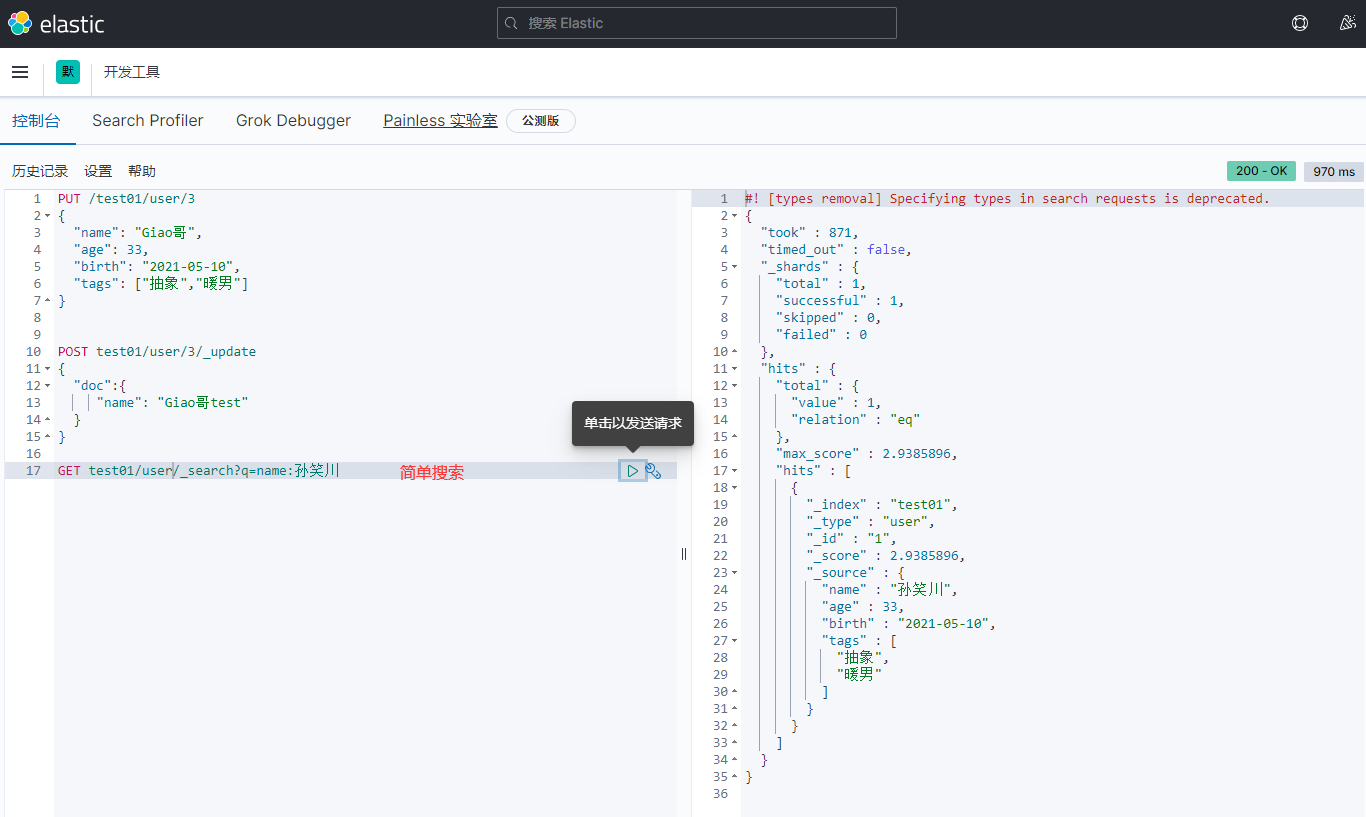Collapse "_shards" fold arrow at response line 5
This screenshot has height=817, width=1366.
point(734,267)
